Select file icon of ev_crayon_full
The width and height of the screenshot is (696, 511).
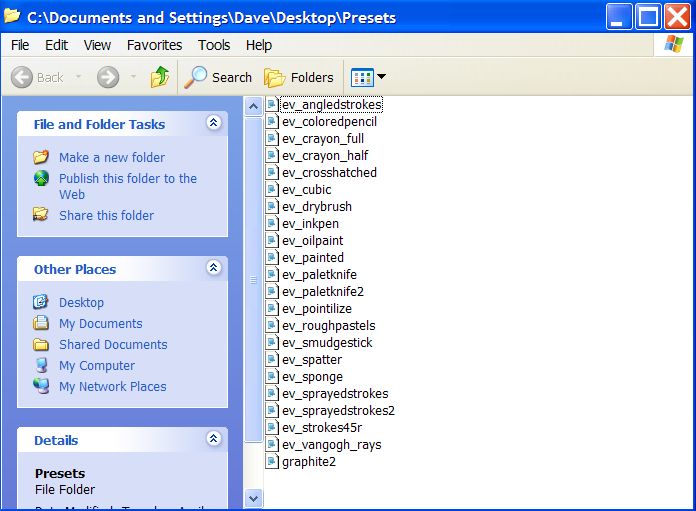point(272,139)
